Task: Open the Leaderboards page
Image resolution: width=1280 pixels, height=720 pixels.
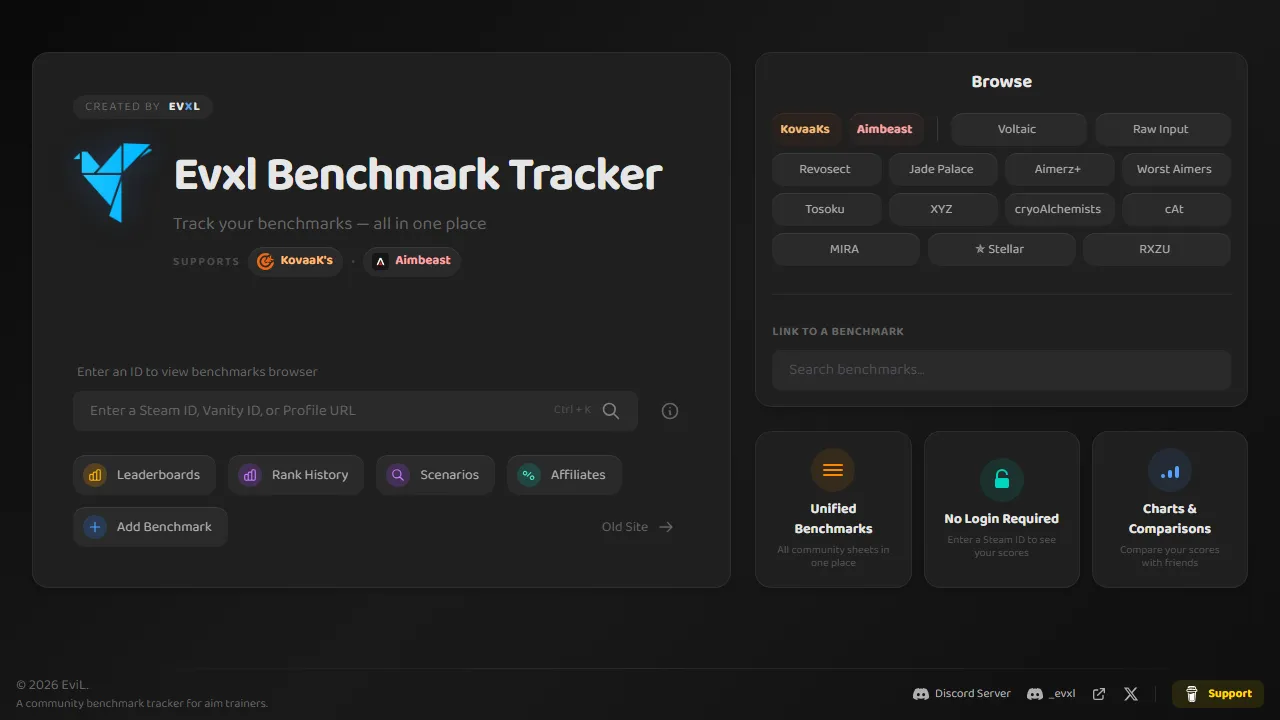Action: point(144,475)
